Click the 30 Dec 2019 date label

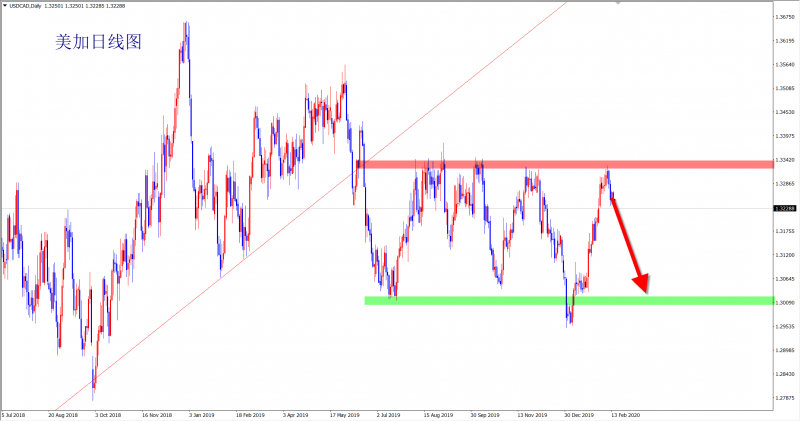(580, 413)
